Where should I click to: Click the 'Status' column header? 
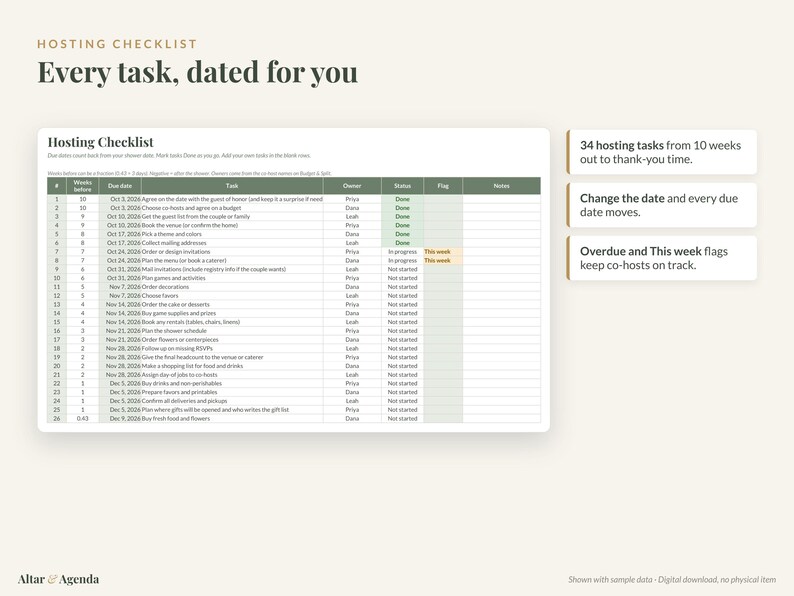tap(403, 186)
